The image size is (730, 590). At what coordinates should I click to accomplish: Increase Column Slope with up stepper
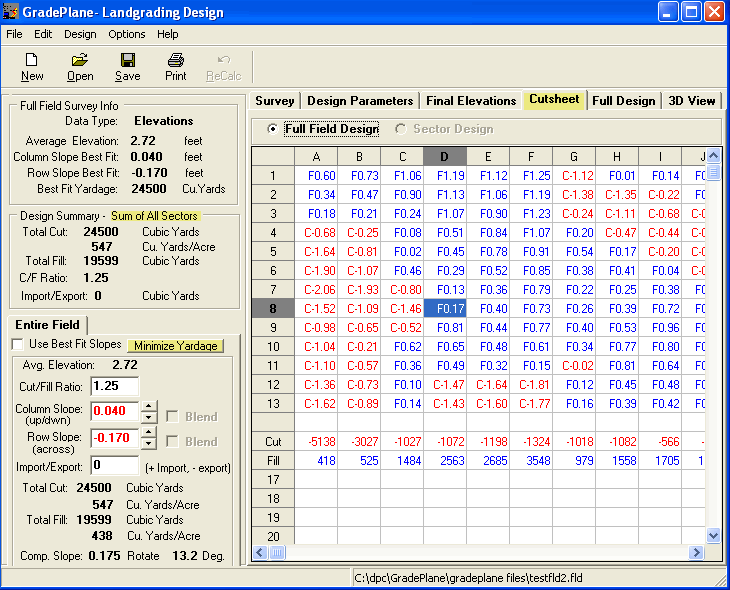149,406
